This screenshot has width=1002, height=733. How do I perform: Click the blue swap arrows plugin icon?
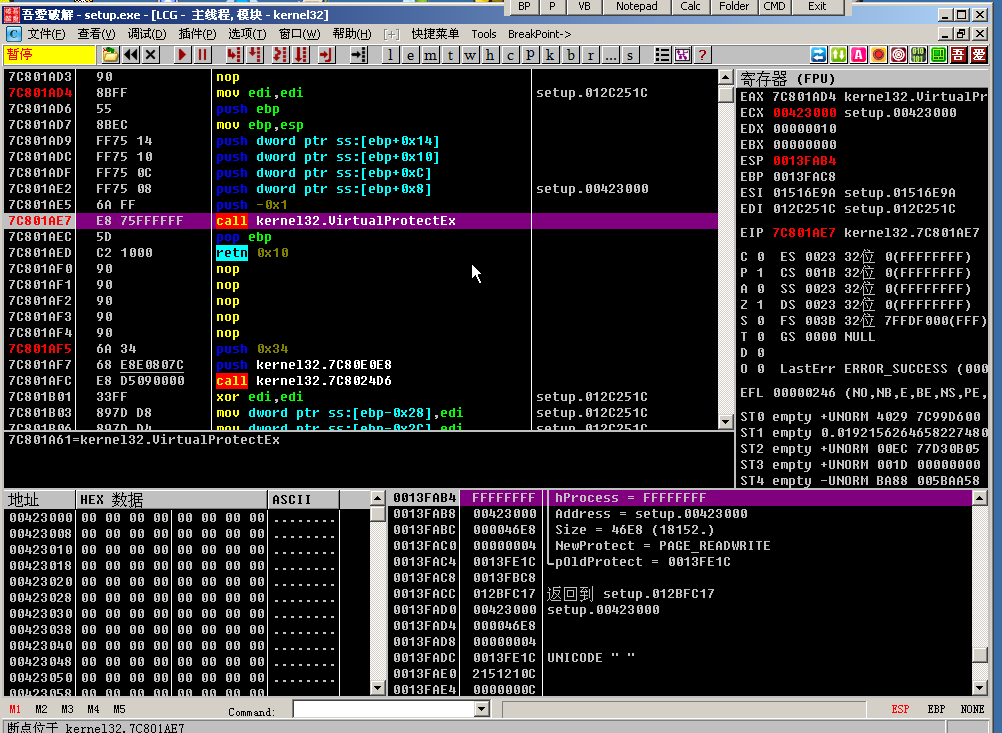(819, 55)
